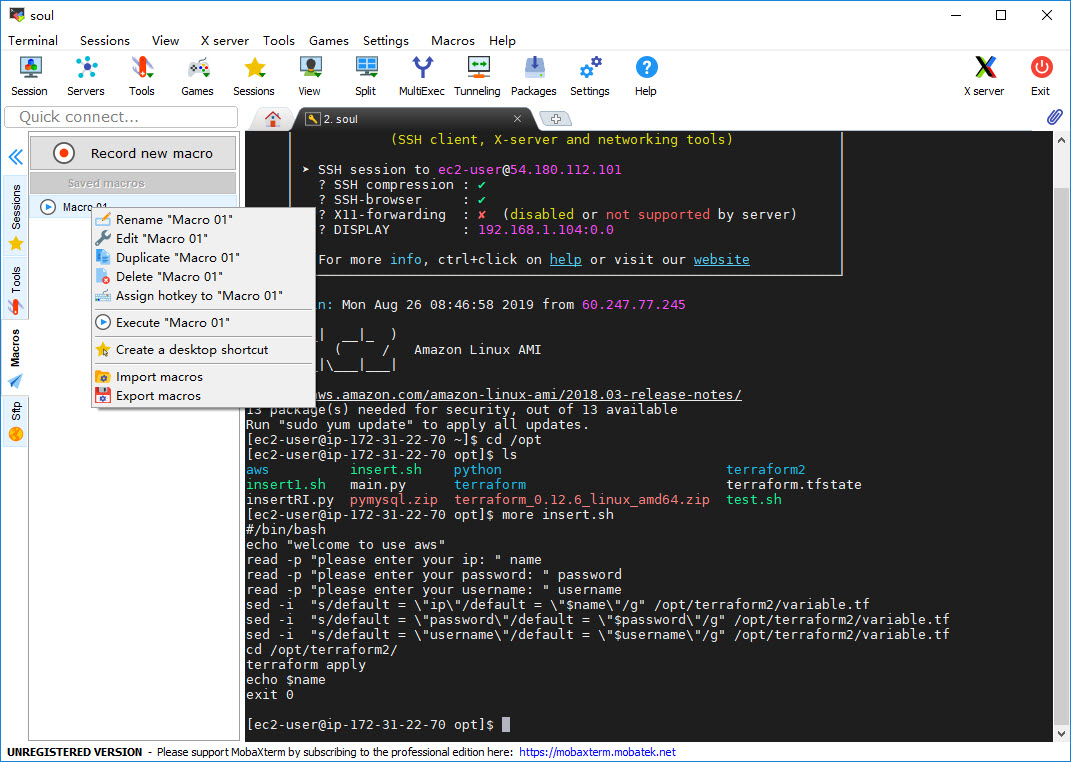Collapse the sidebar with double chevron
This screenshot has height=762, width=1071.
pyautogui.click(x=16, y=157)
